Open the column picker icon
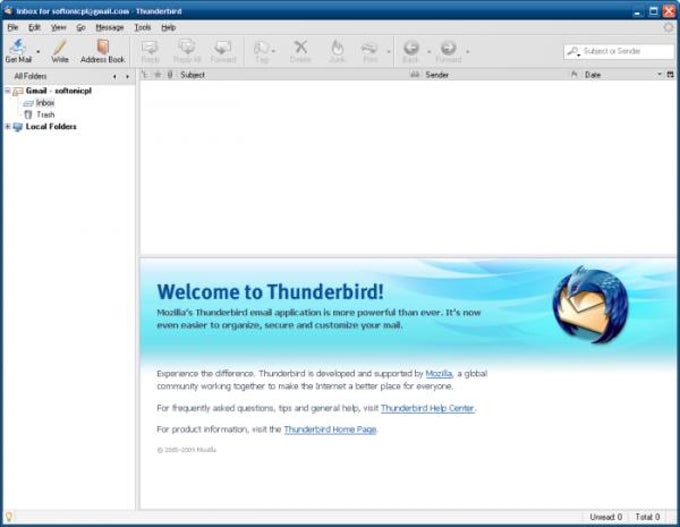The image size is (680, 527). coord(670,75)
